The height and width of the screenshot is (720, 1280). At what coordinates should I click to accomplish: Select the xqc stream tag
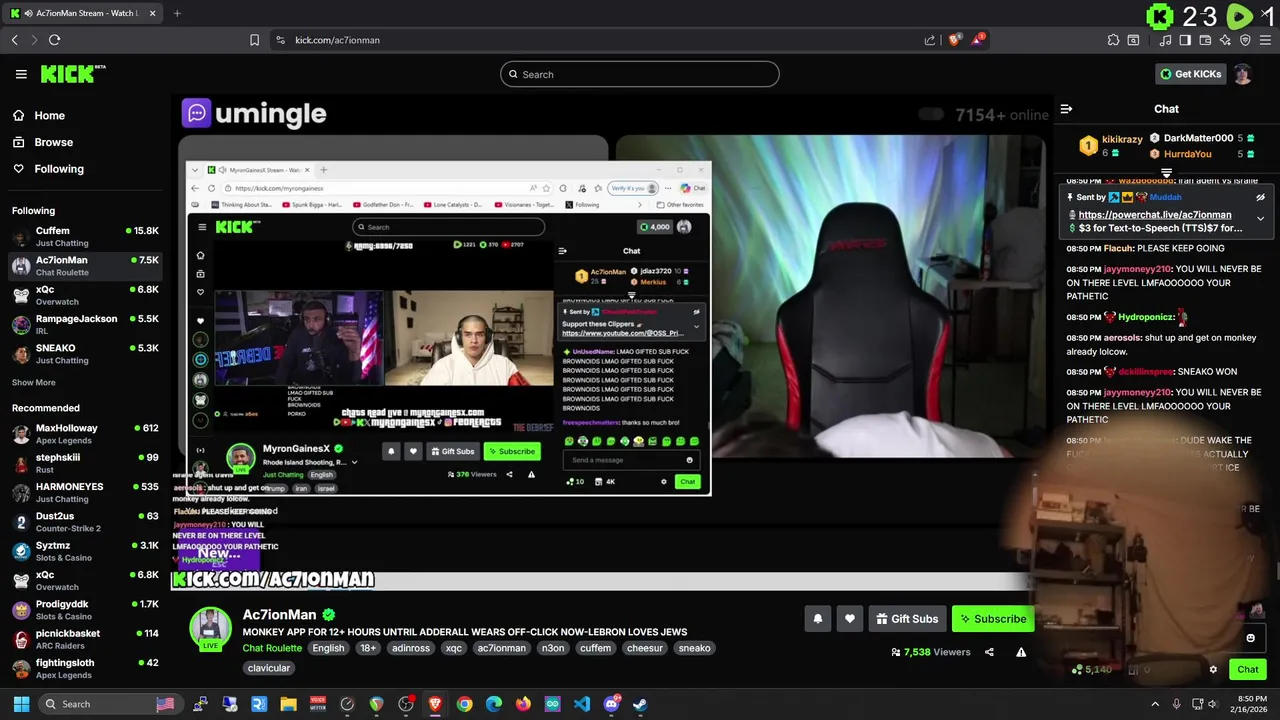tap(453, 648)
